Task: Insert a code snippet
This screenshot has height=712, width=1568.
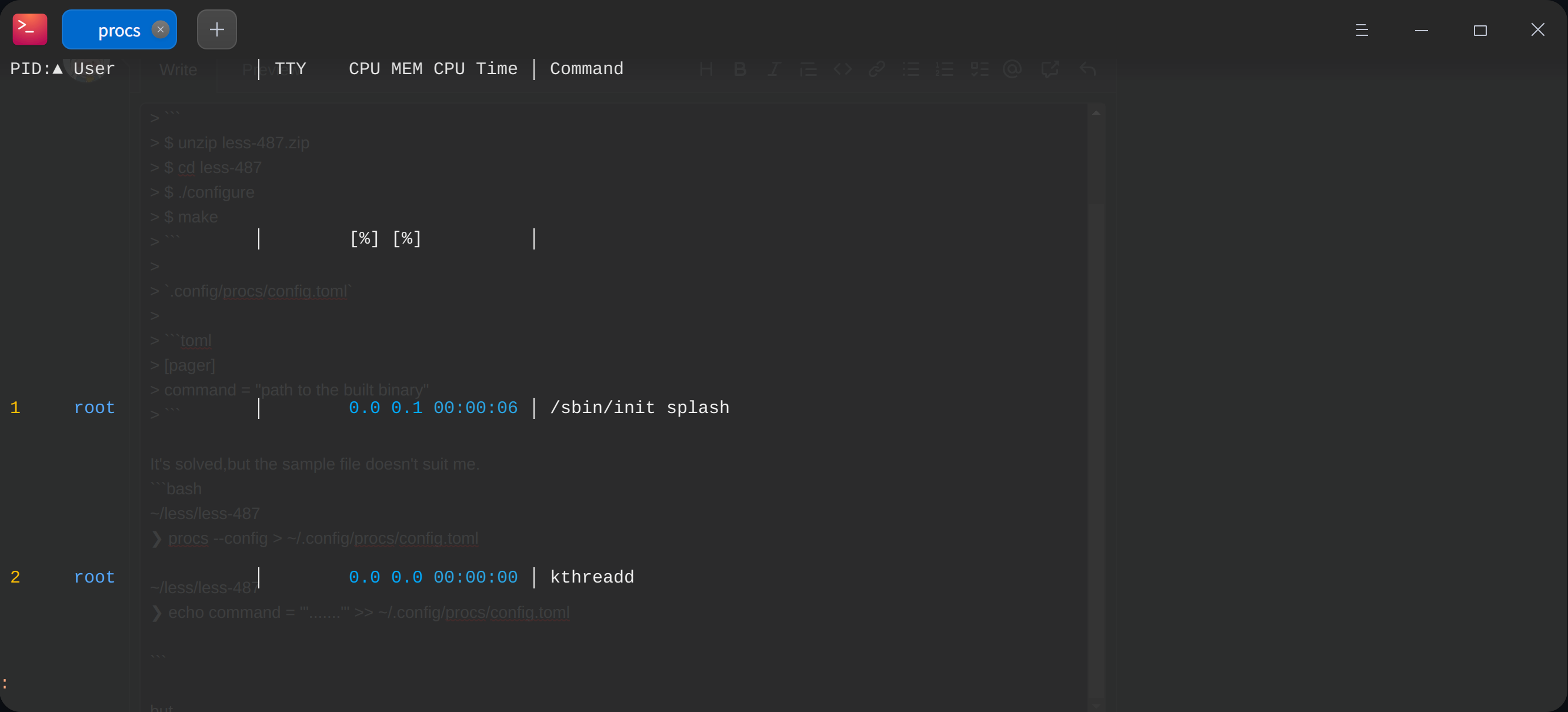Action: pos(843,69)
